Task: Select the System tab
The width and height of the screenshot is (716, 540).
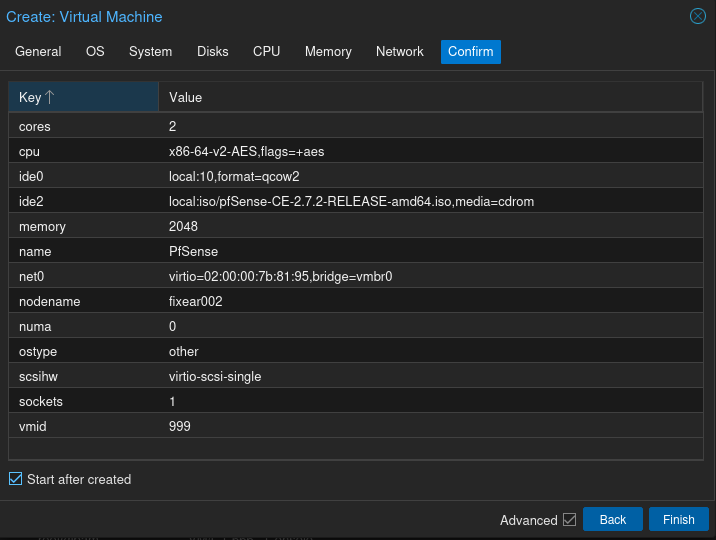Action: pyautogui.click(x=150, y=52)
